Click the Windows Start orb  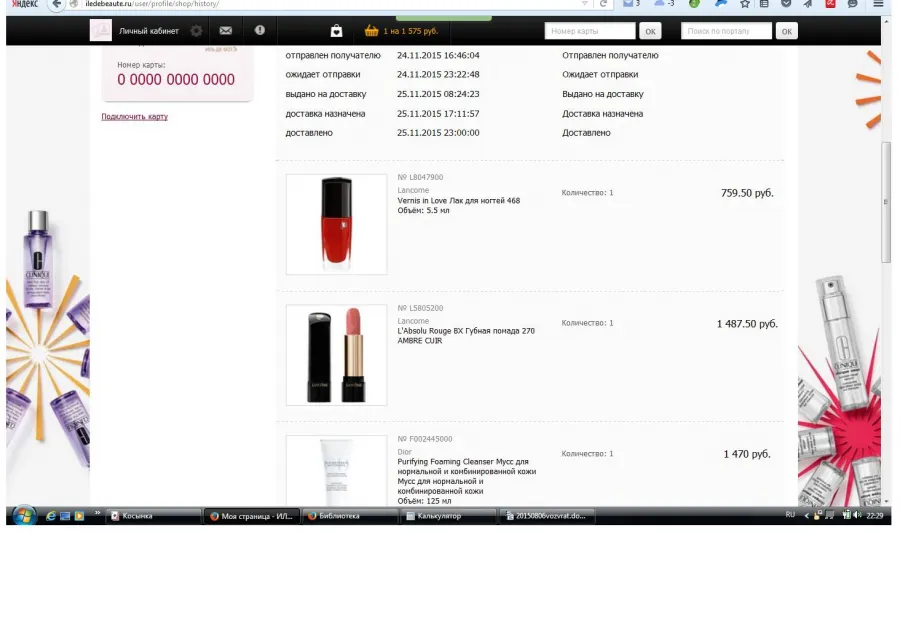coord(24,516)
